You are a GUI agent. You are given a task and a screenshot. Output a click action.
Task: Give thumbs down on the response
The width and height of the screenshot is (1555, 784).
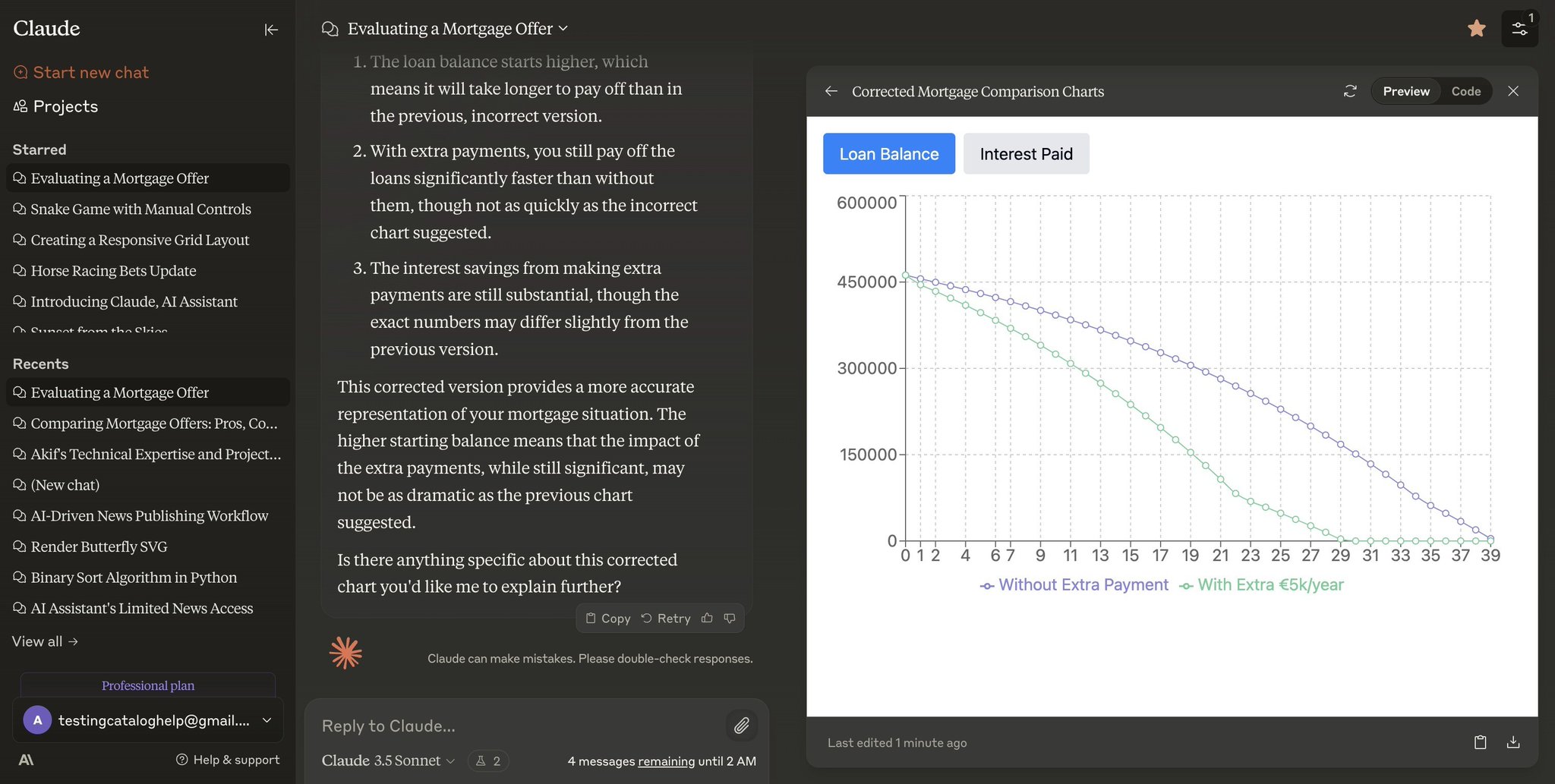click(x=730, y=618)
